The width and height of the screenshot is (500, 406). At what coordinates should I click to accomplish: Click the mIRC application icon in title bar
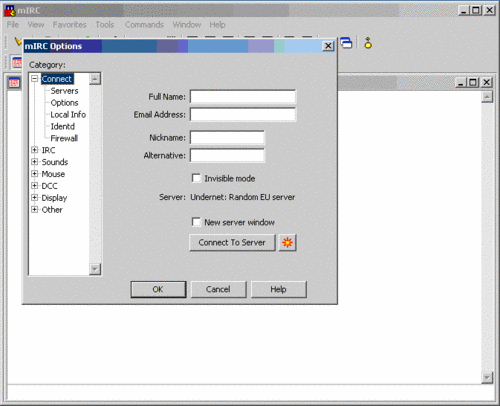[x=10, y=10]
